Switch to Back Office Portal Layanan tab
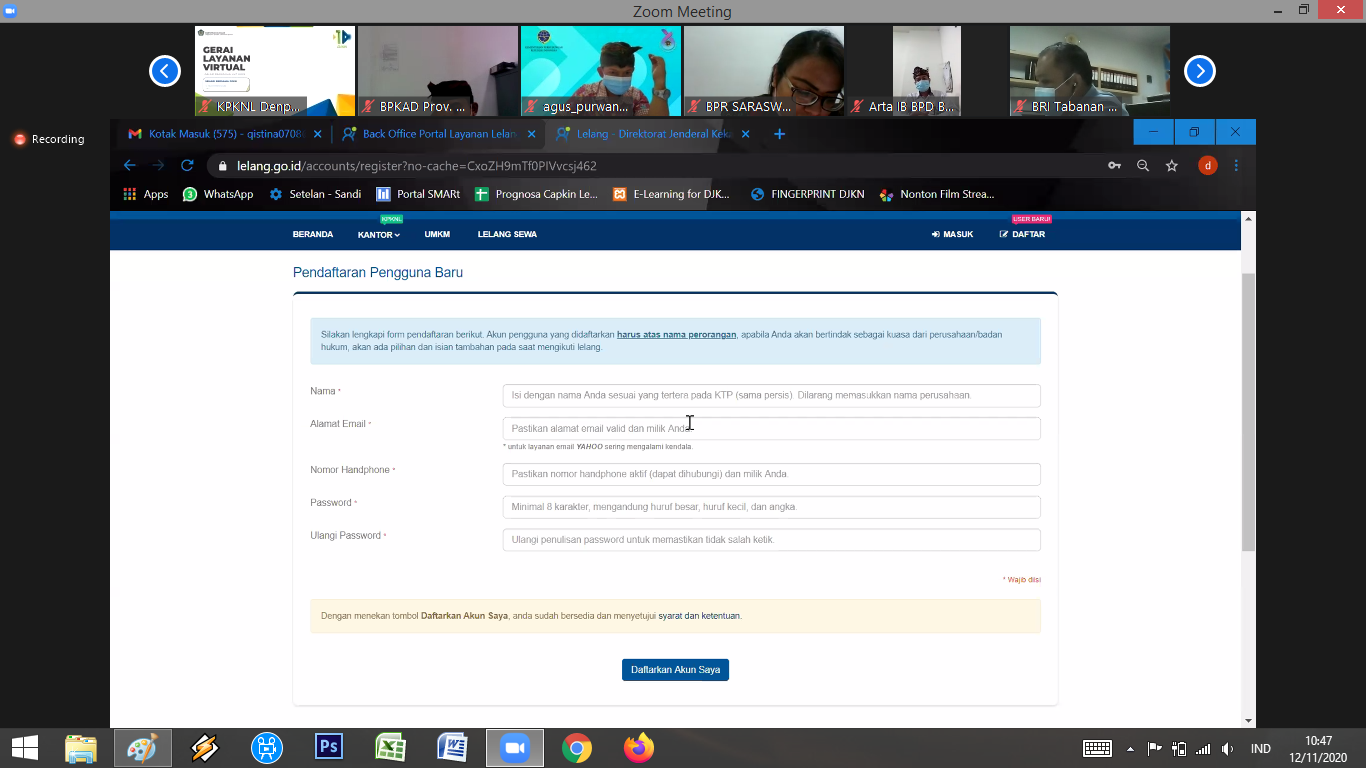Image resolution: width=1366 pixels, height=768 pixels. 430,134
